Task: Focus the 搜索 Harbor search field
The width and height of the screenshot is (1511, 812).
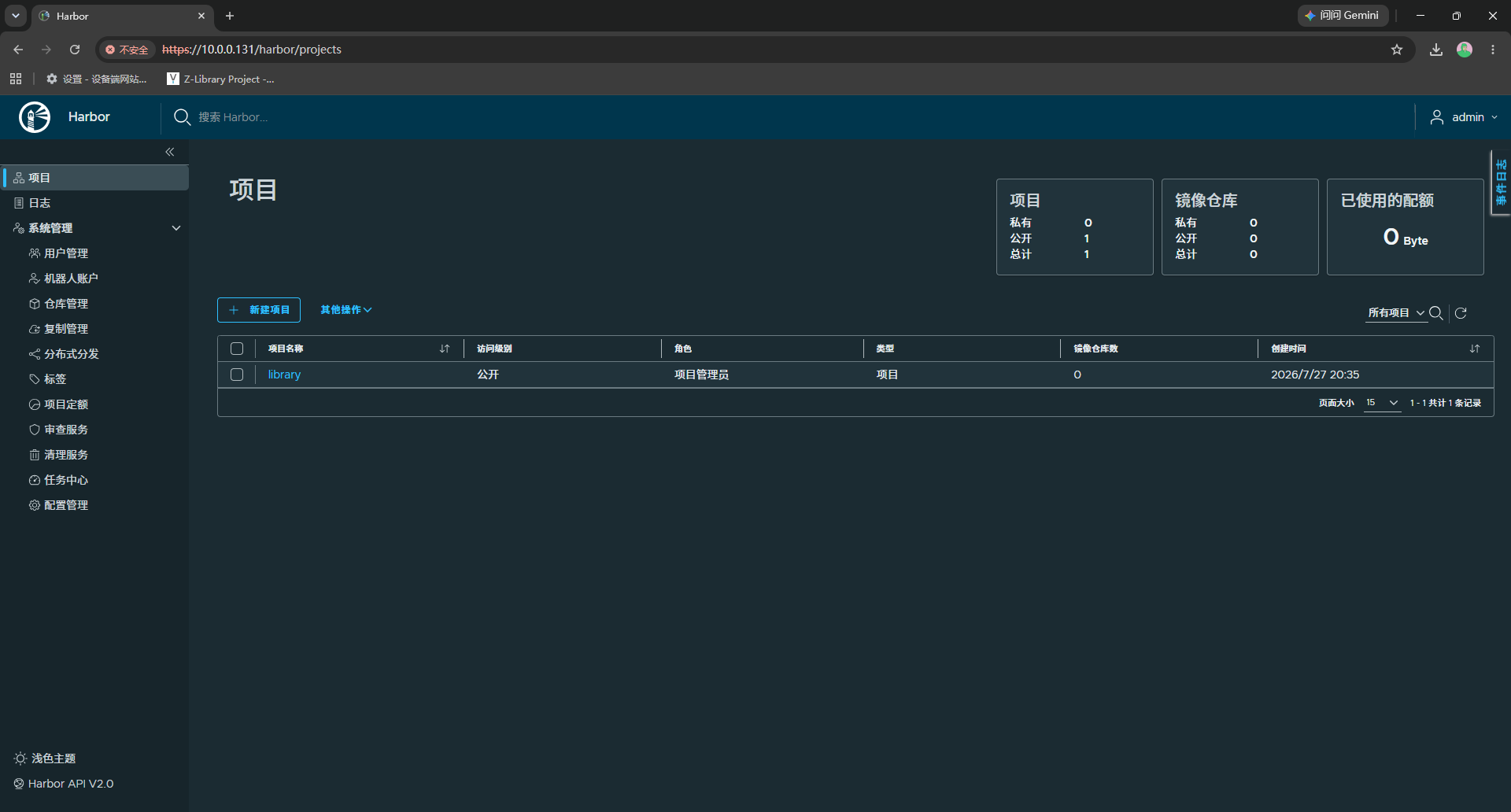Action: coord(233,117)
